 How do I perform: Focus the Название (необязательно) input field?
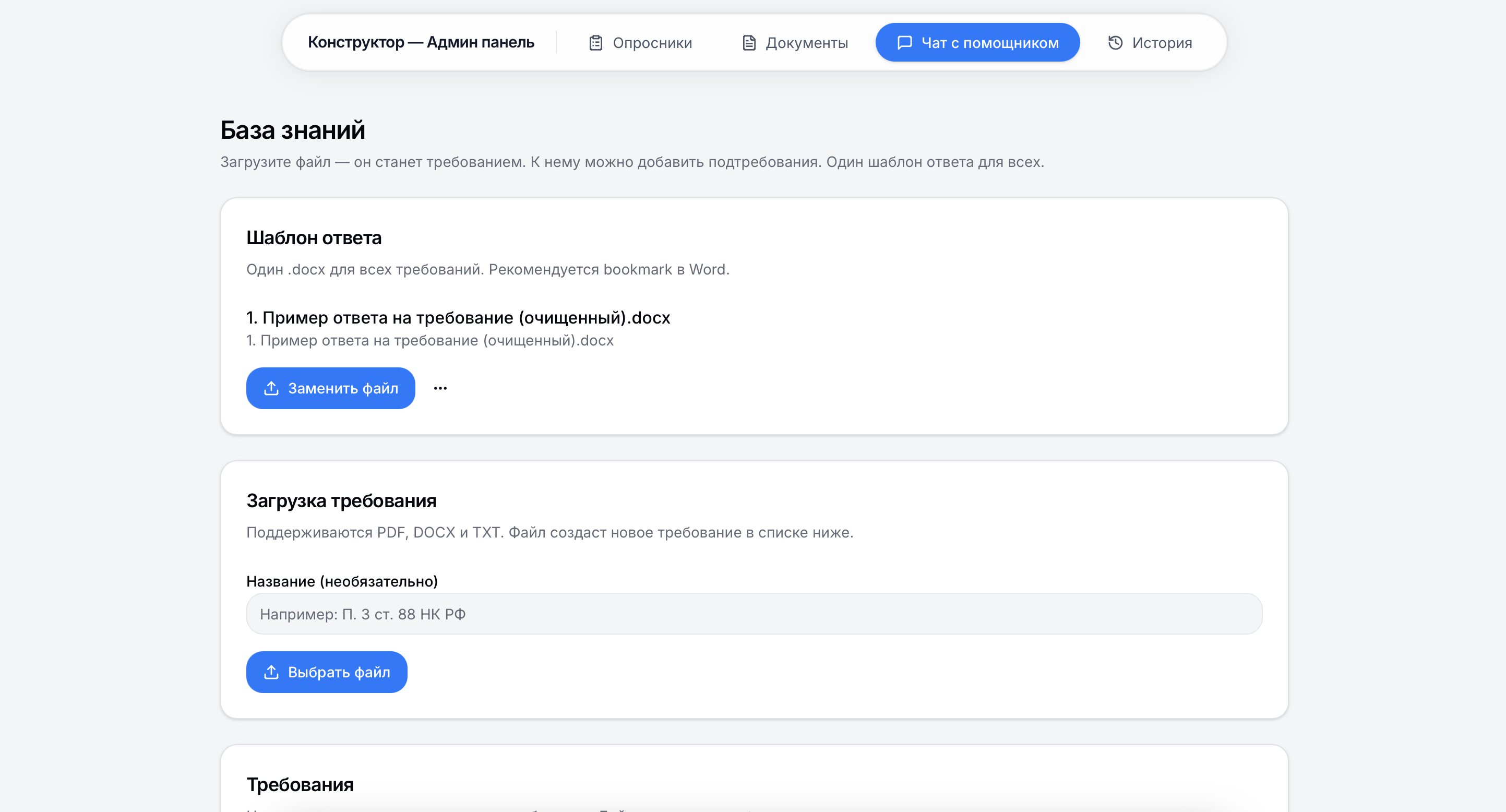click(x=754, y=614)
